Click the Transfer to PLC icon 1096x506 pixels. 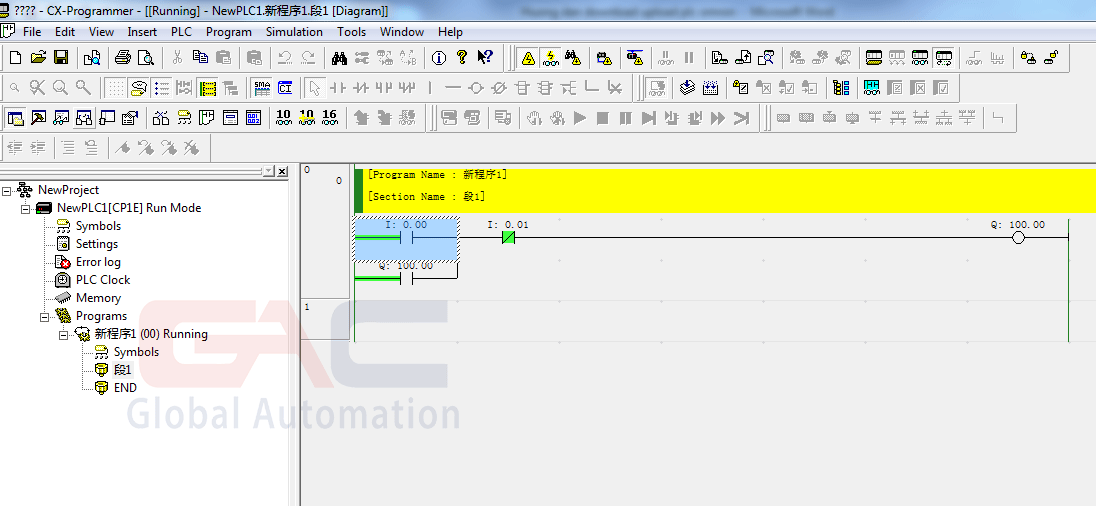click(x=720, y=57)
